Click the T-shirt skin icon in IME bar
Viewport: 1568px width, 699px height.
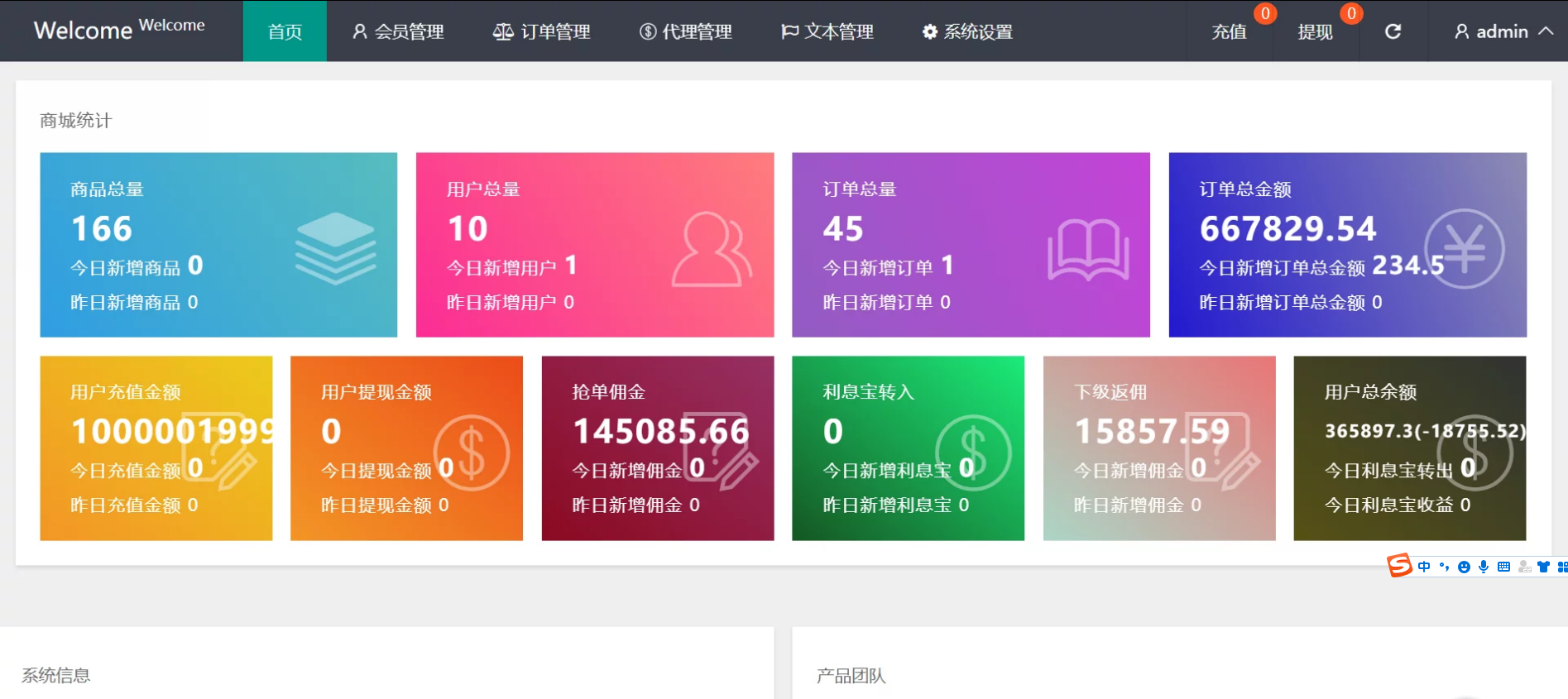tap(1543, 567)
